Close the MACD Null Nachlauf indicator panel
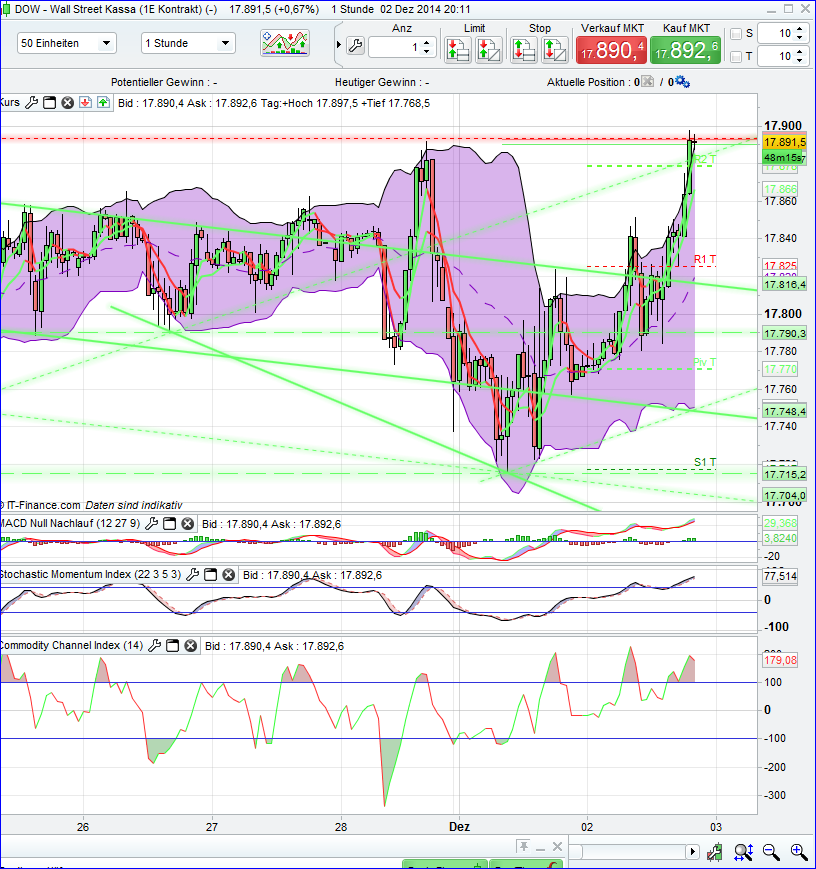 coord(187,522)
